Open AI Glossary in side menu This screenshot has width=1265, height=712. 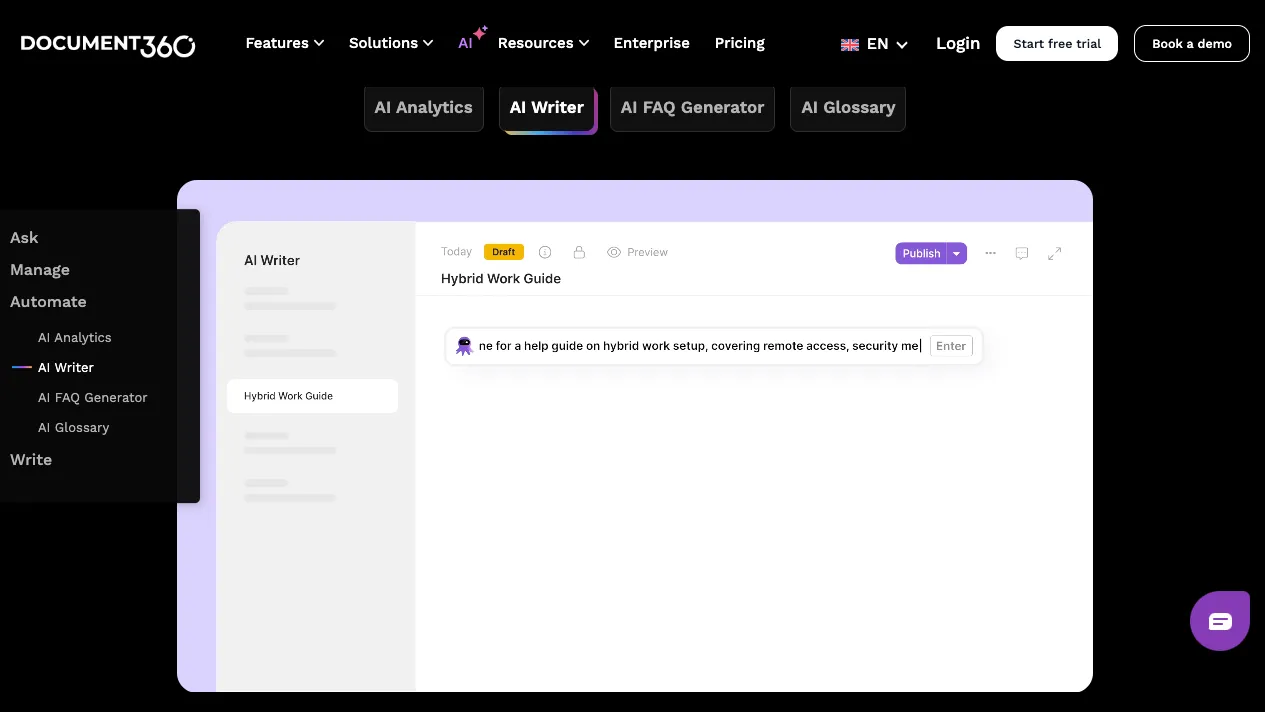tap(74, 428)
